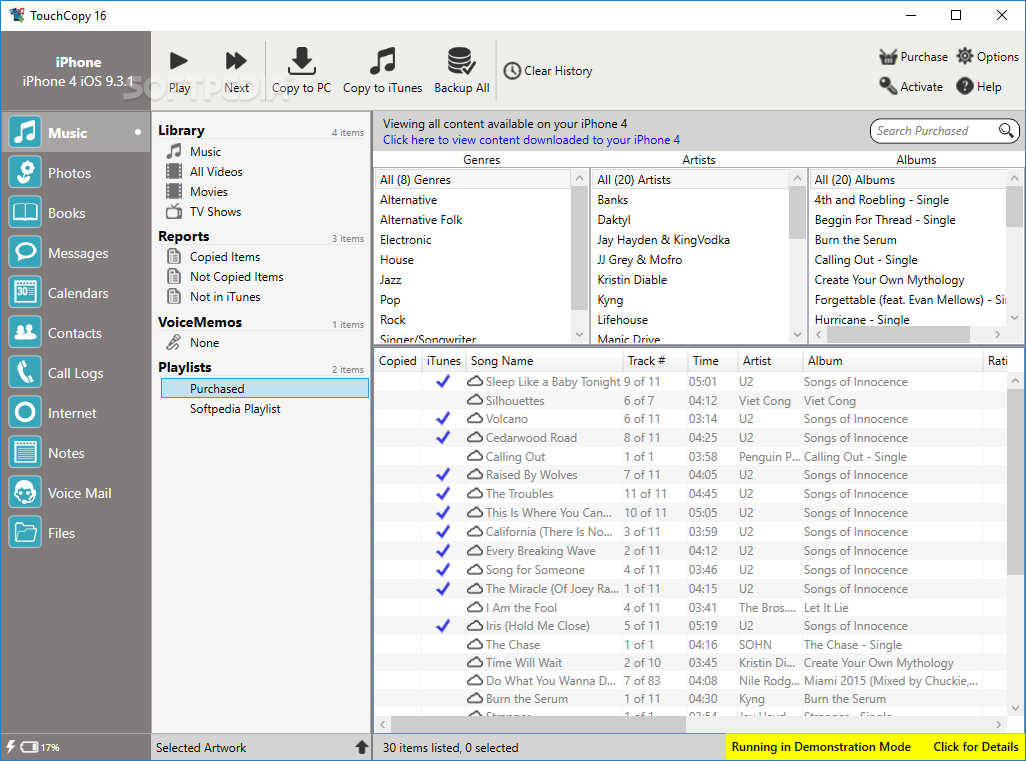
Task: Expand Selected Artwork panel arrow
Action: (x=362, y=747)
